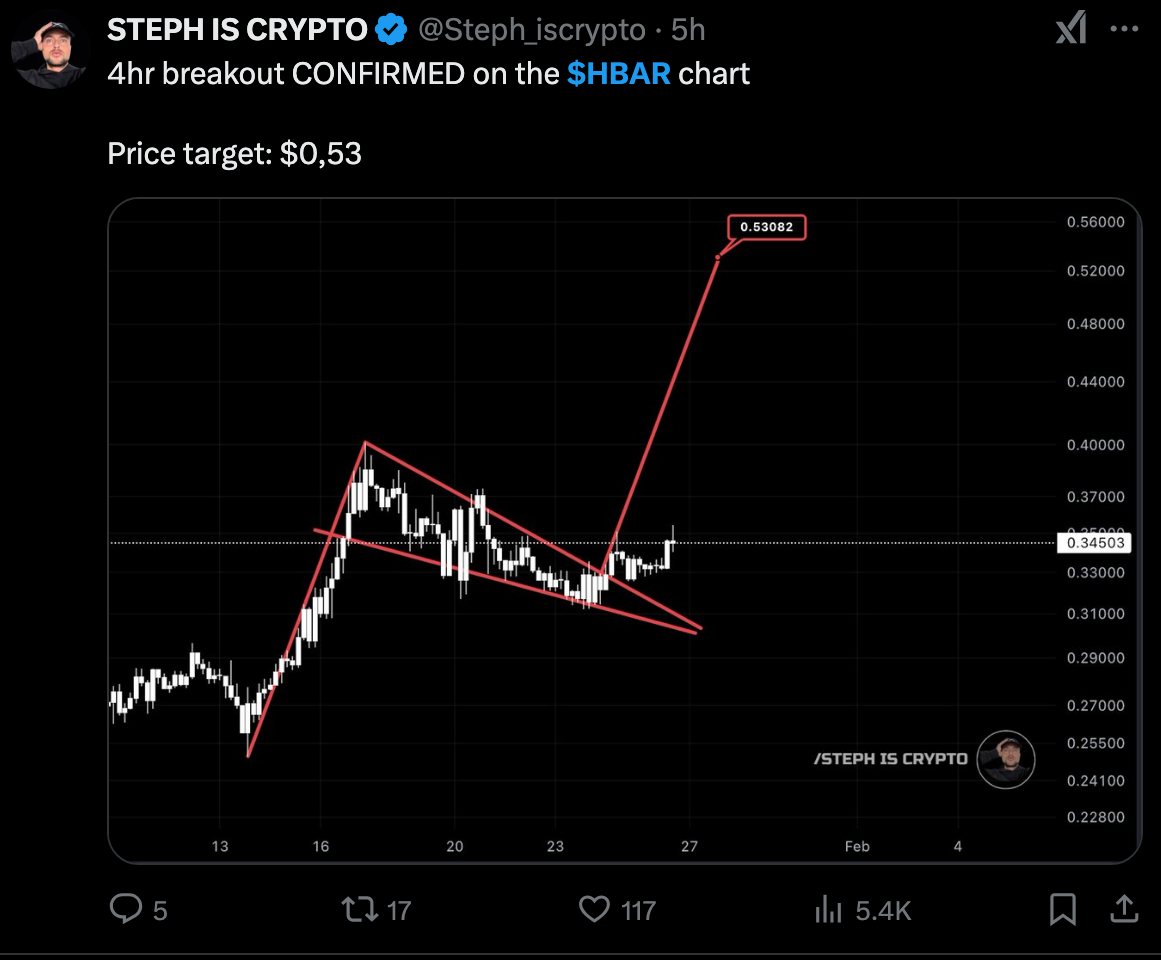Screen dimensions: 1161x960
Task: Open the STEPH IS CRYPTO display name
Action: point(237,30)
